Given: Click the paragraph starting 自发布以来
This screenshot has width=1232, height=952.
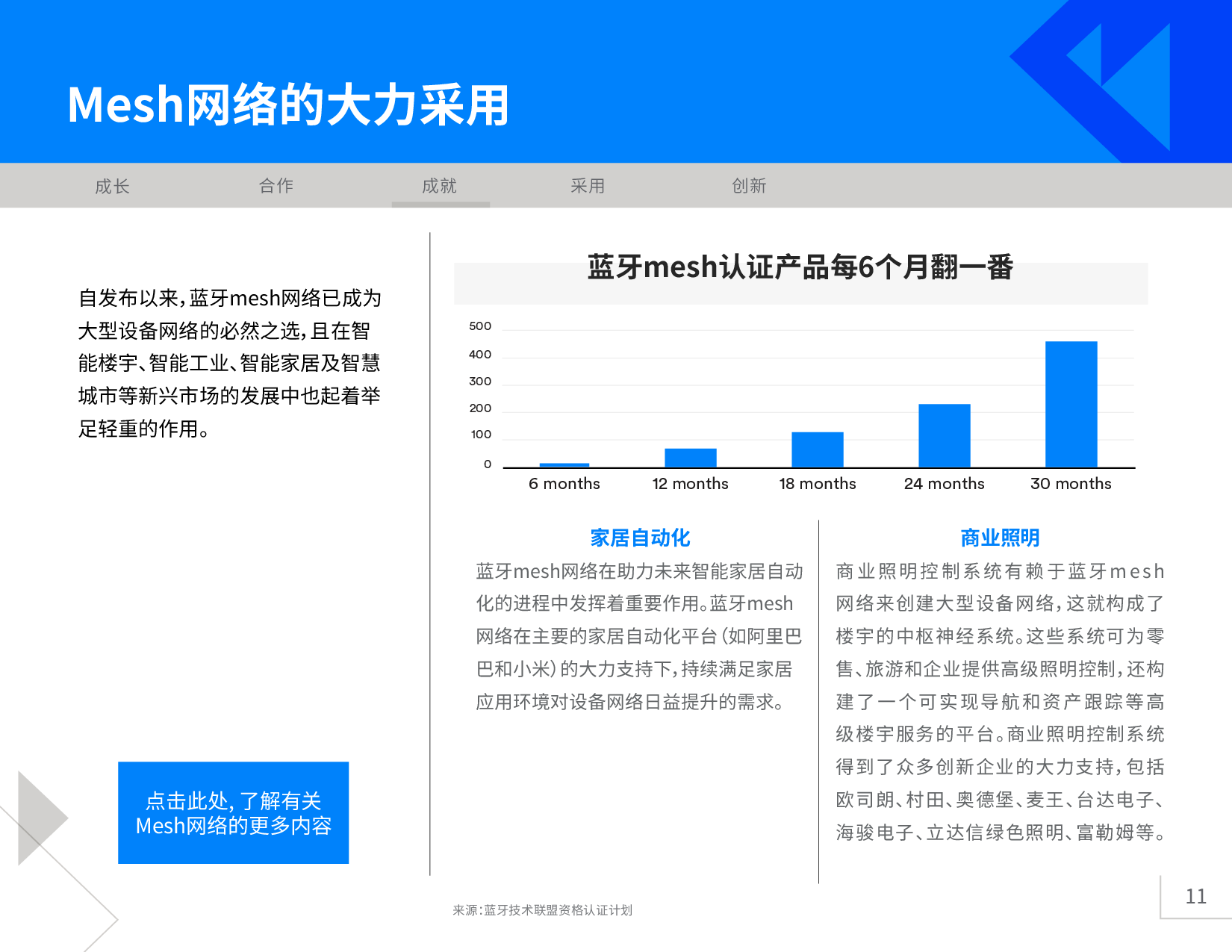Looking at the screenshot, I should tap(230, 364).
